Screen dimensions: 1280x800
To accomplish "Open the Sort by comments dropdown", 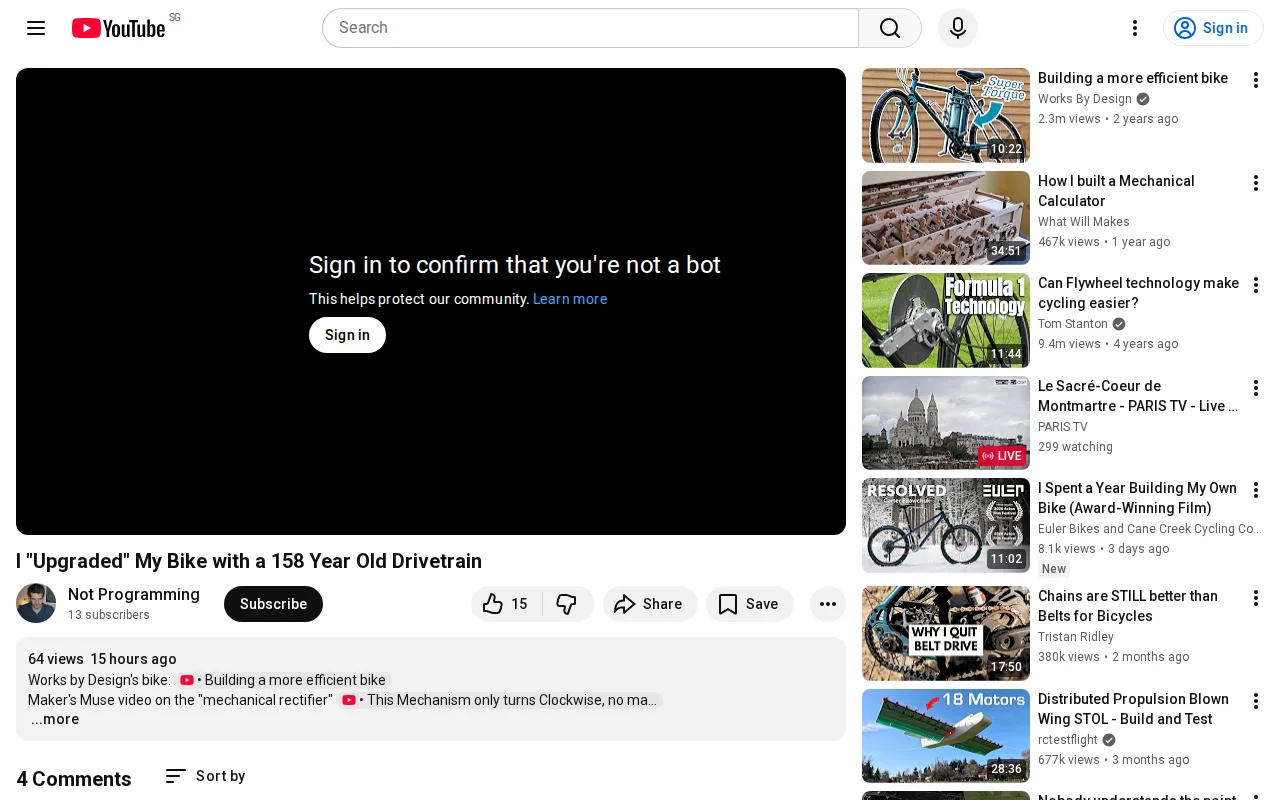I will point(205,776).
